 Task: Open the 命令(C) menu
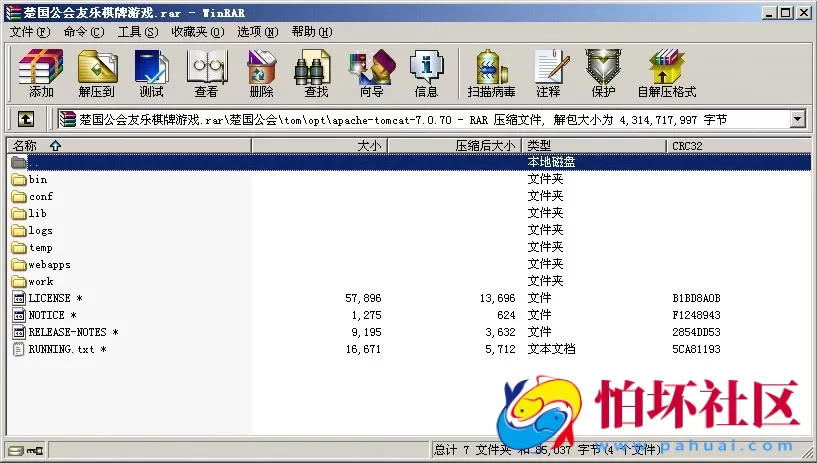click(x=84, y=32)
